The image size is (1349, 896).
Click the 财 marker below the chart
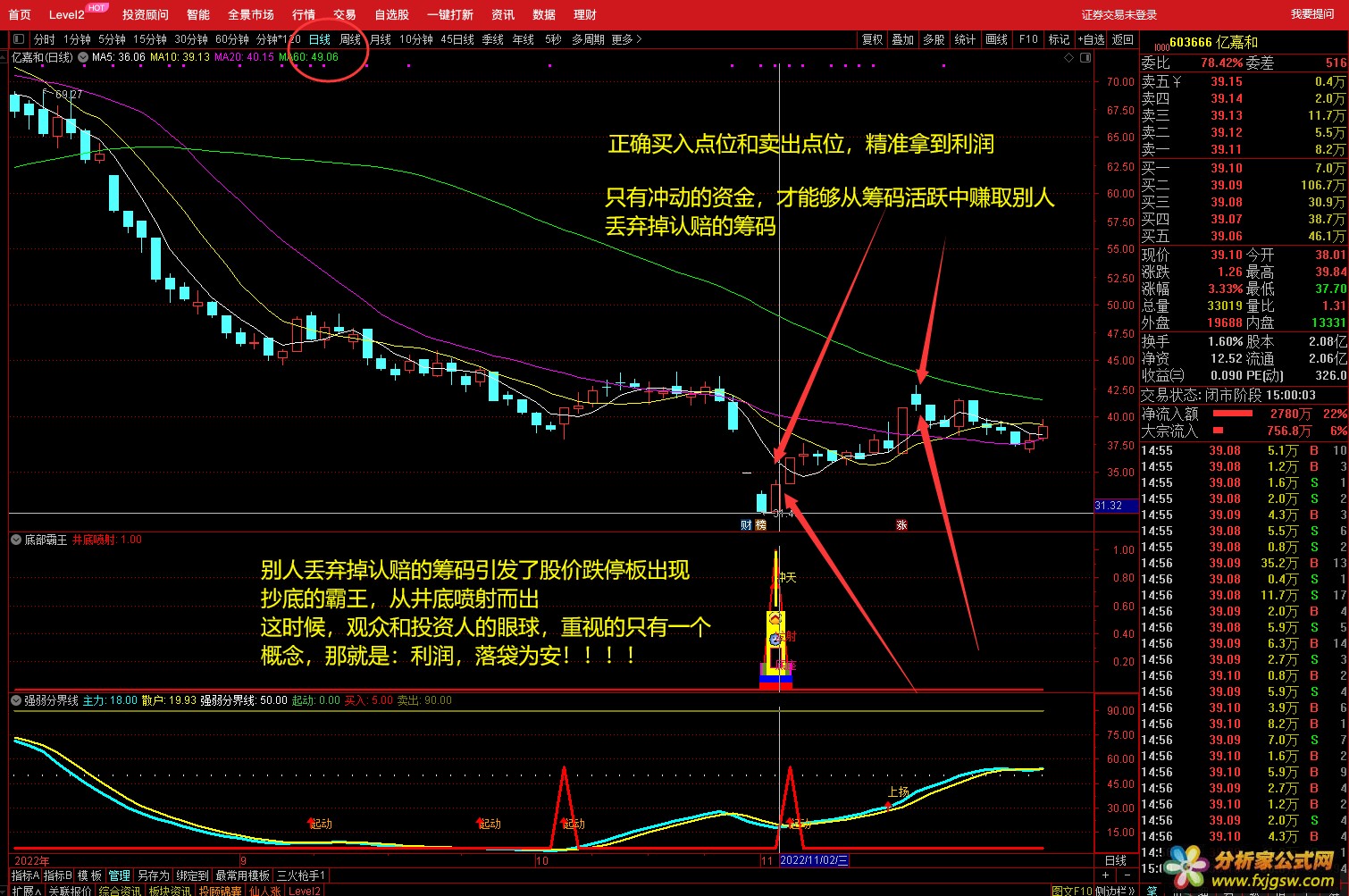[x=746, y=525]
